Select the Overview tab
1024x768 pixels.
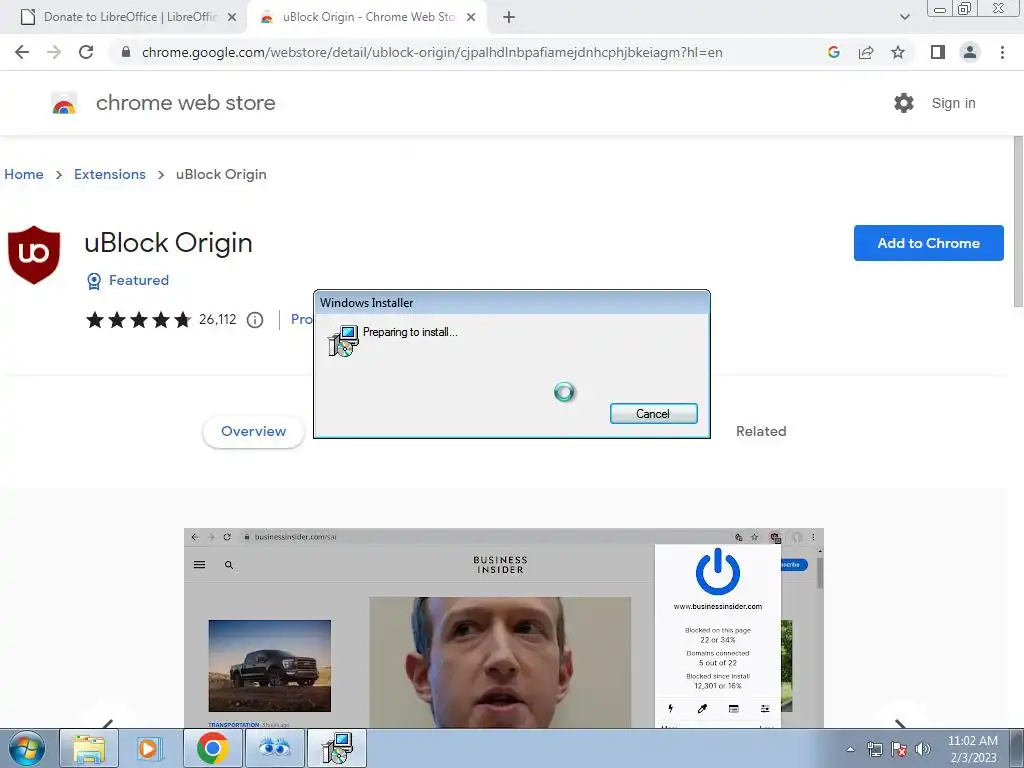pyautogui.click(x=253, y=432)
